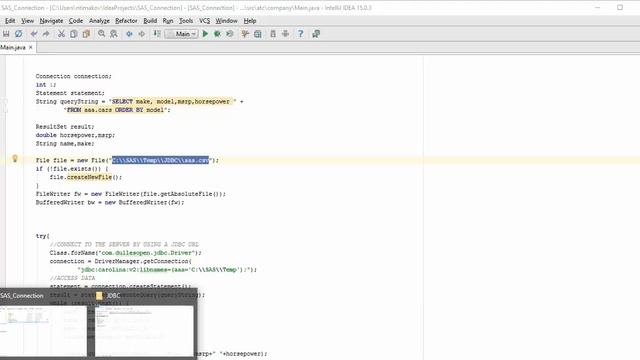The width and height of the screenshot is (640, 360).
Task: Close the Main.java tab
Action: 31,48
